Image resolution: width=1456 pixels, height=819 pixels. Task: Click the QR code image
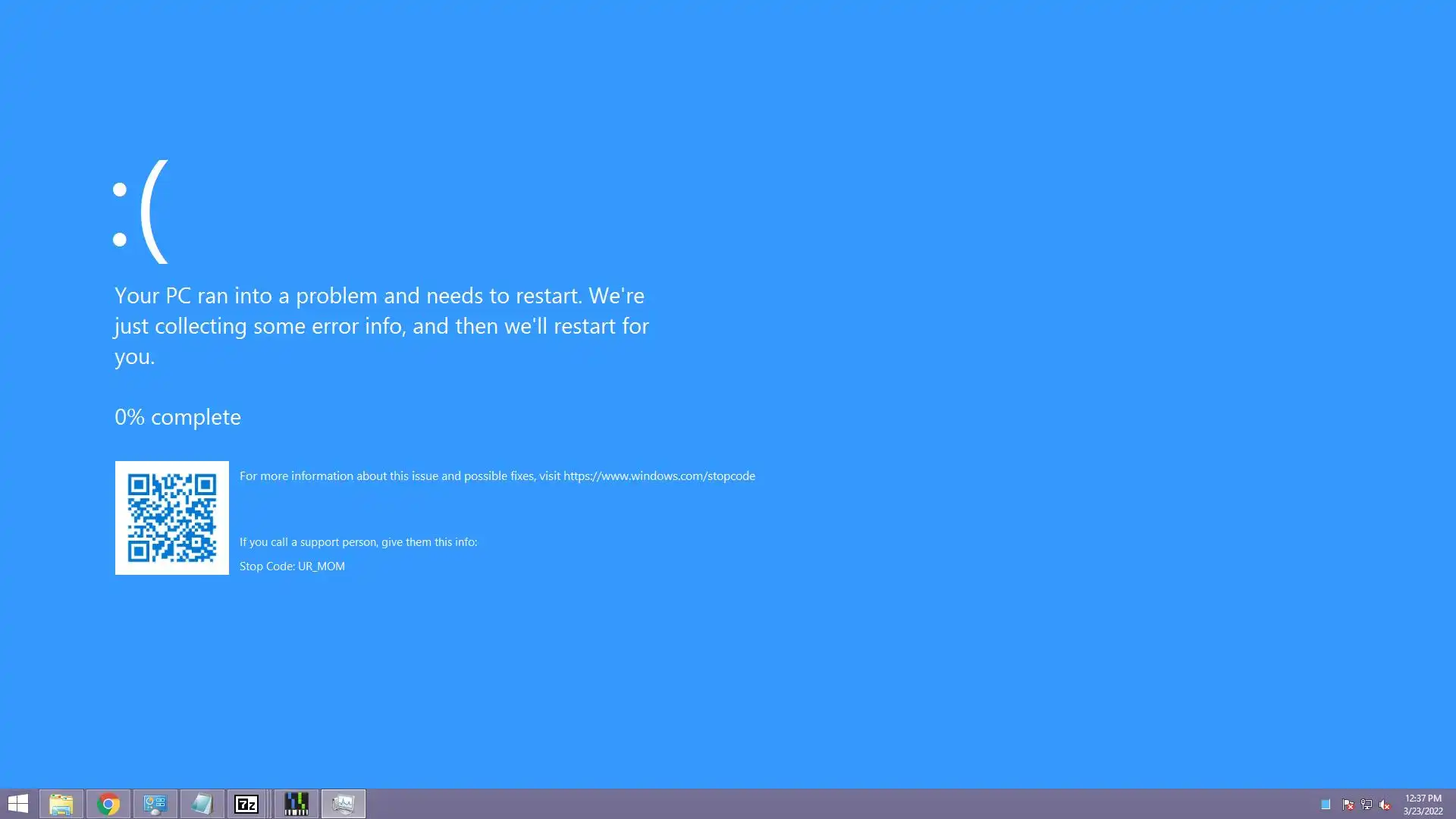pos(172,518)
